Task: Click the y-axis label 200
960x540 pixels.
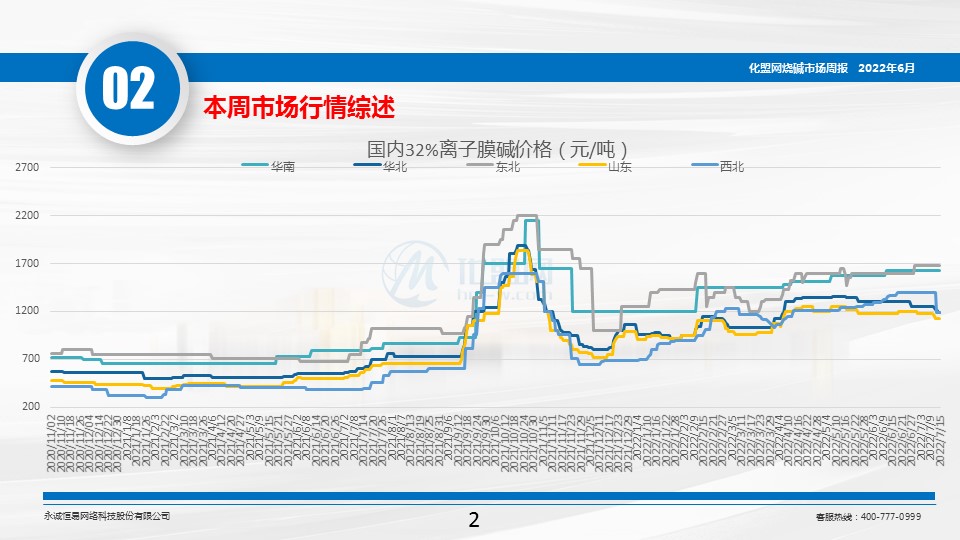Action: [31, 407]
